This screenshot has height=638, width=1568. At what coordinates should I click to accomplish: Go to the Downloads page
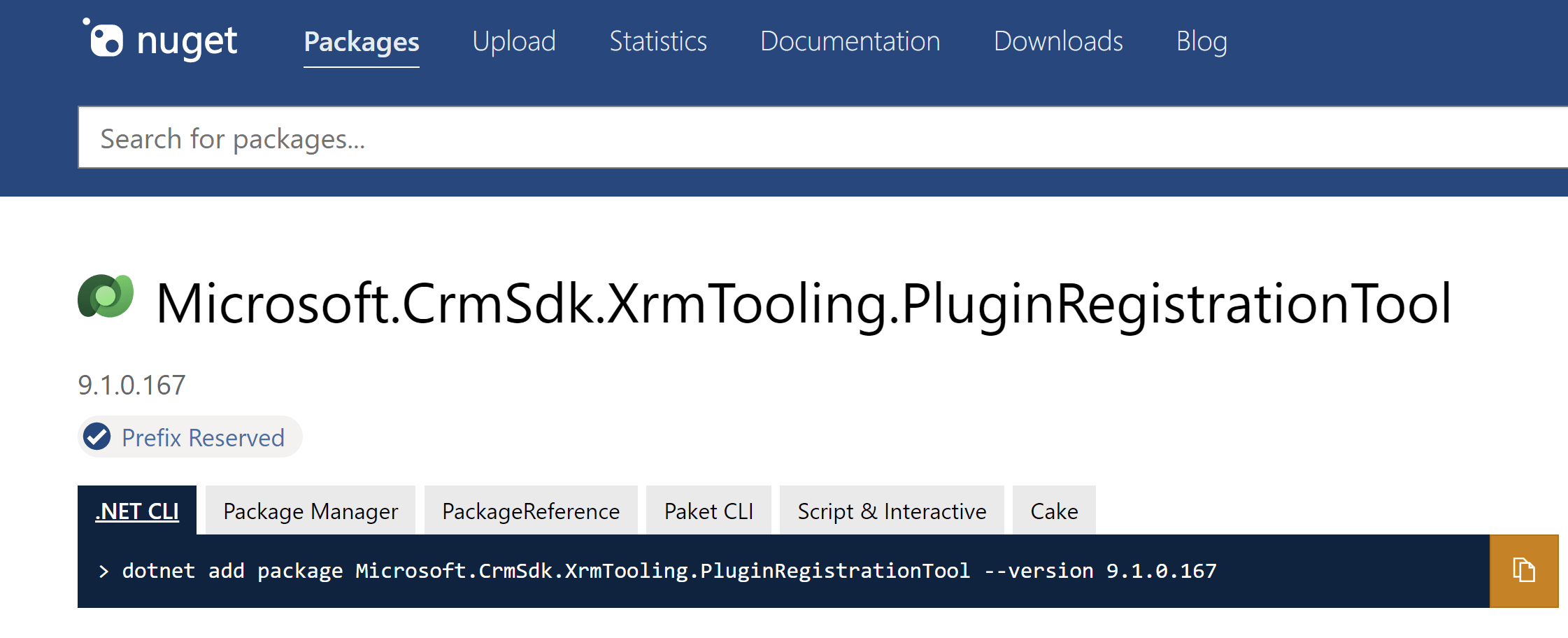click(1058, 41)
